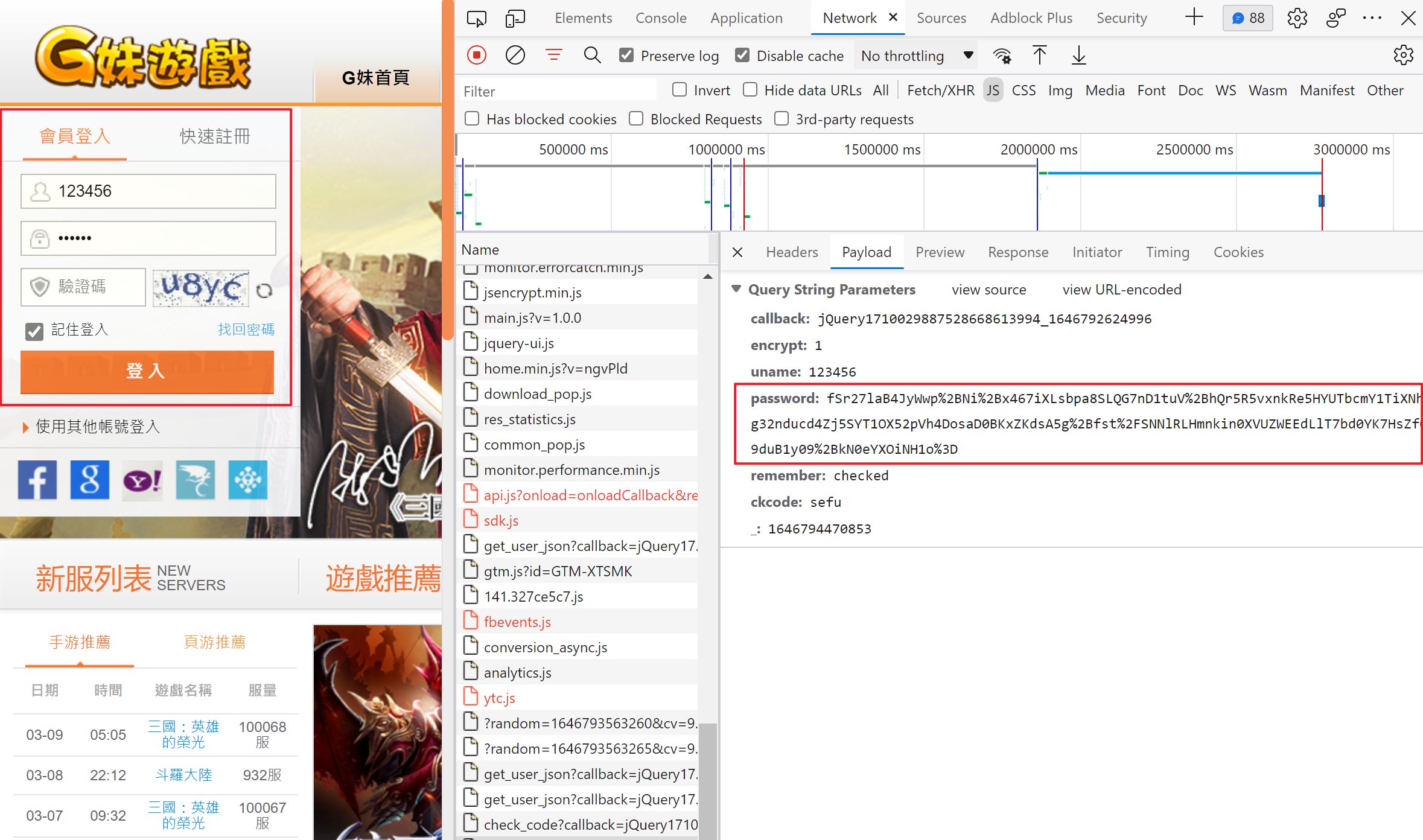Viewport: 1423px width, 840px height.
Task: Switch to the Response tab
Action: 1017,252
